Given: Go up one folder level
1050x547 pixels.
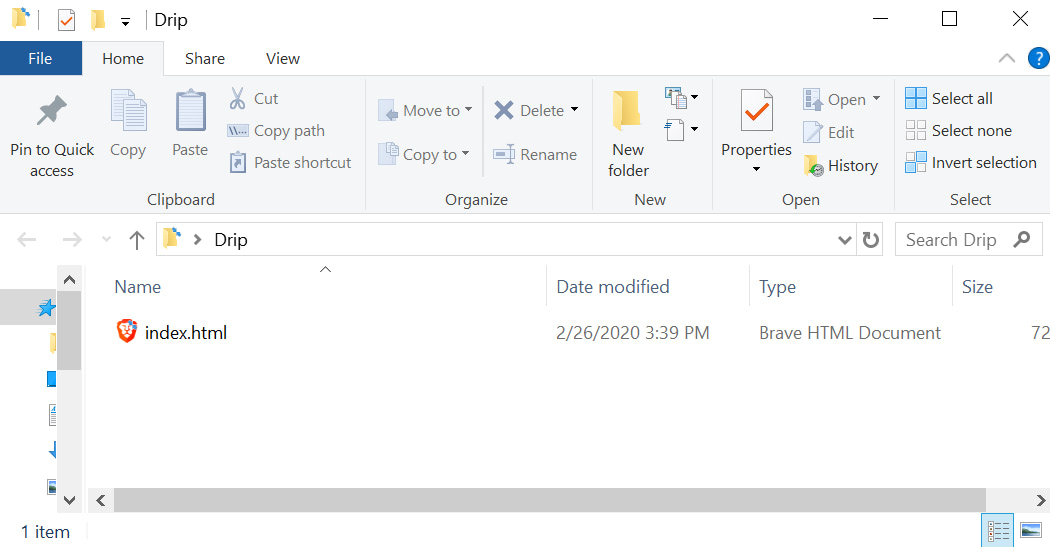Looking at the screenshot, I should click(x=137, y=240).
